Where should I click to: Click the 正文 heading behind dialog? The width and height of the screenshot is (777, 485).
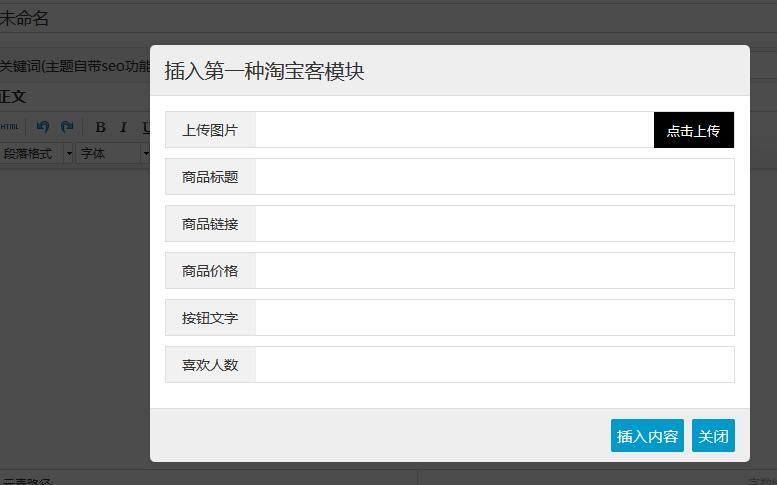(x=13, y=96)
